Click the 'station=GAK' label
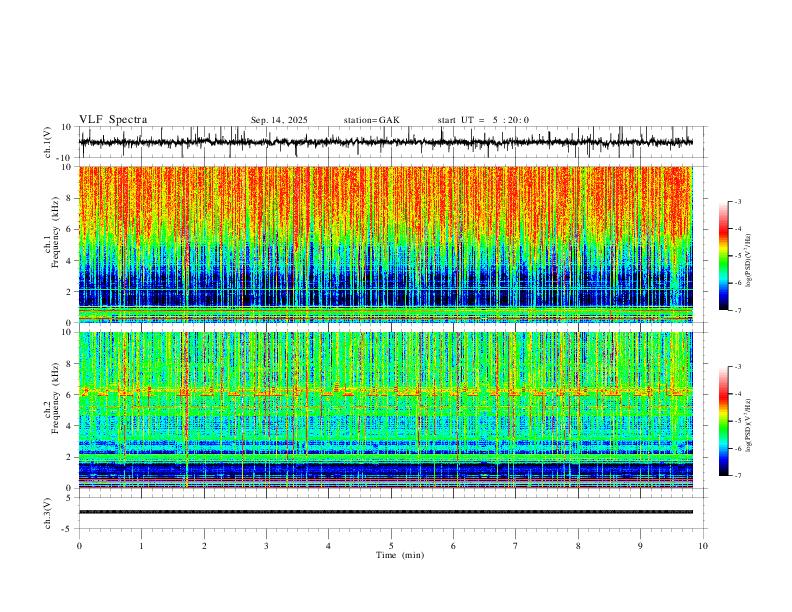Screen dimensions: 792x612 371,120
